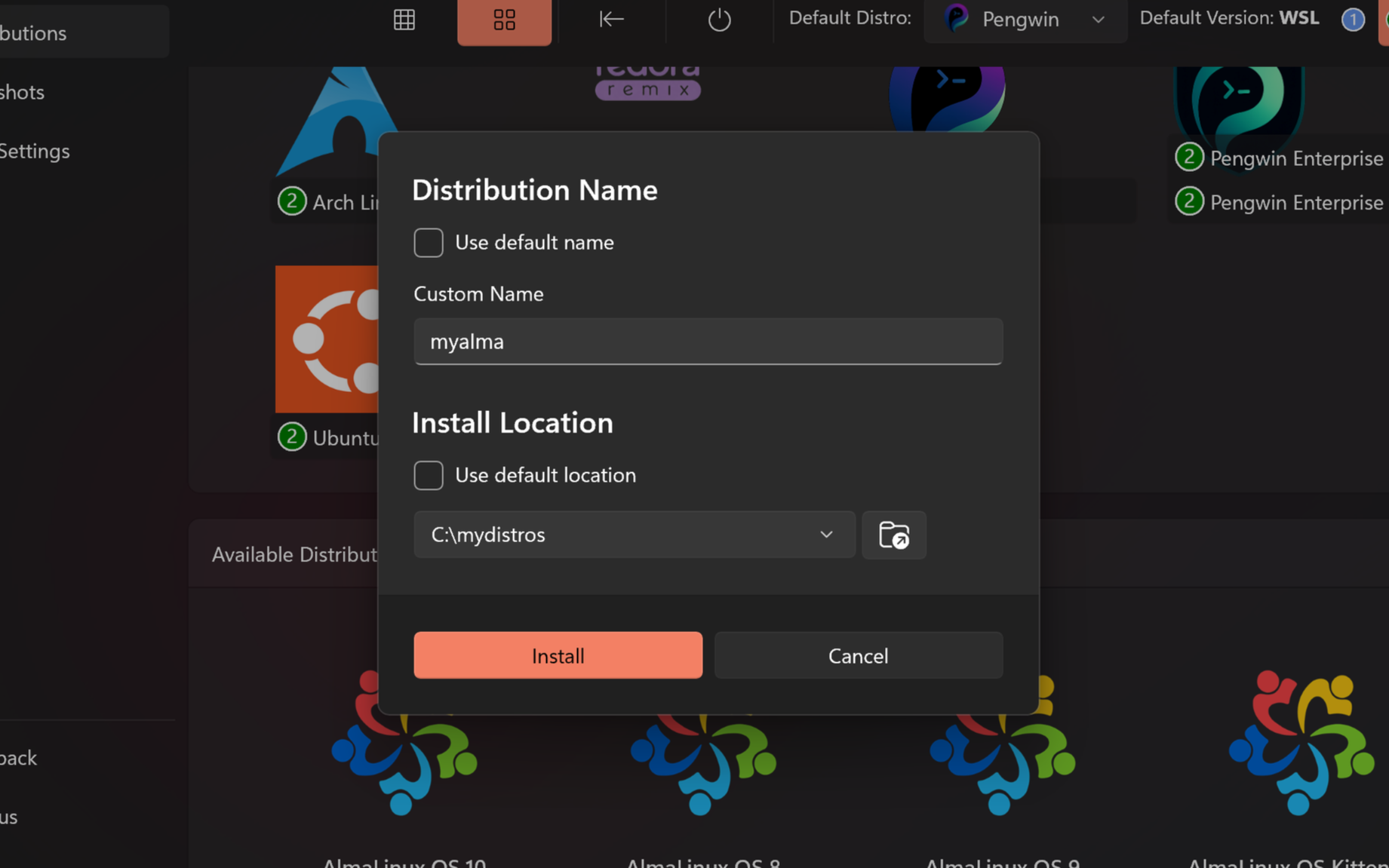Toggle the Use default location checkbox

point(428,475)
